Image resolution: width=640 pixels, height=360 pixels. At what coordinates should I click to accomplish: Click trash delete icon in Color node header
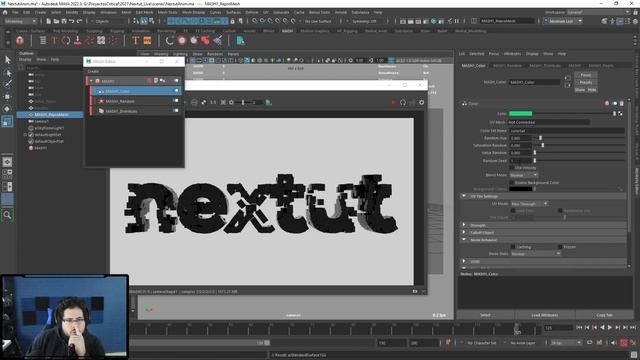point(622,104)
